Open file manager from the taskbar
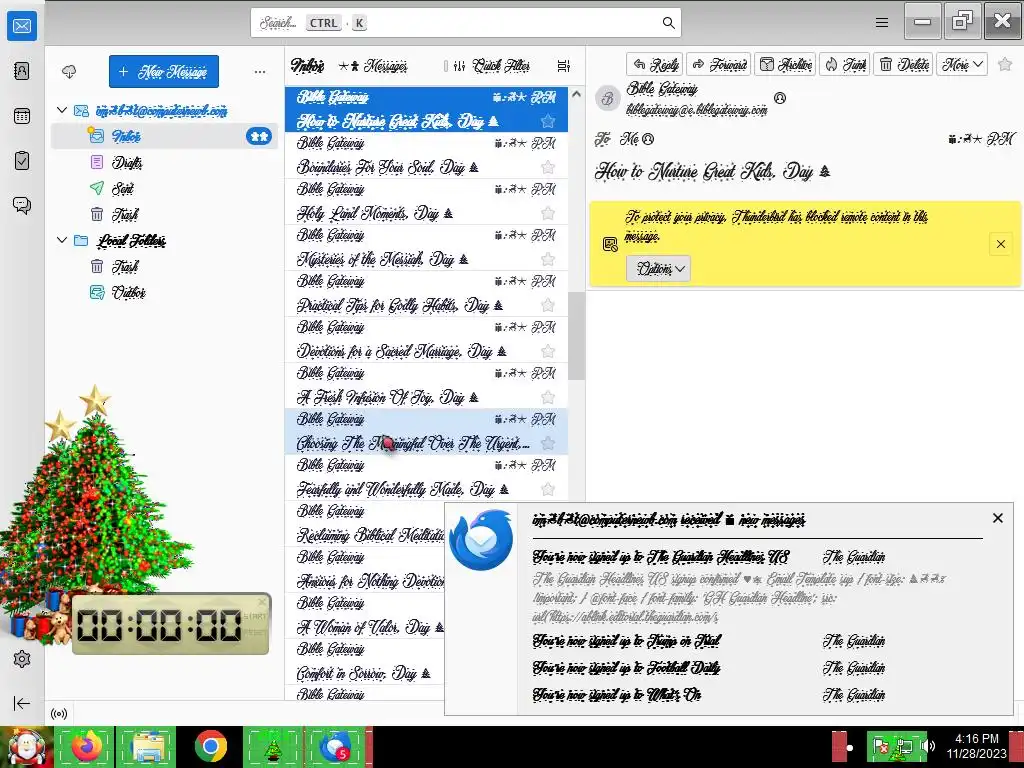1024x768 pixels. coord(147,747)
